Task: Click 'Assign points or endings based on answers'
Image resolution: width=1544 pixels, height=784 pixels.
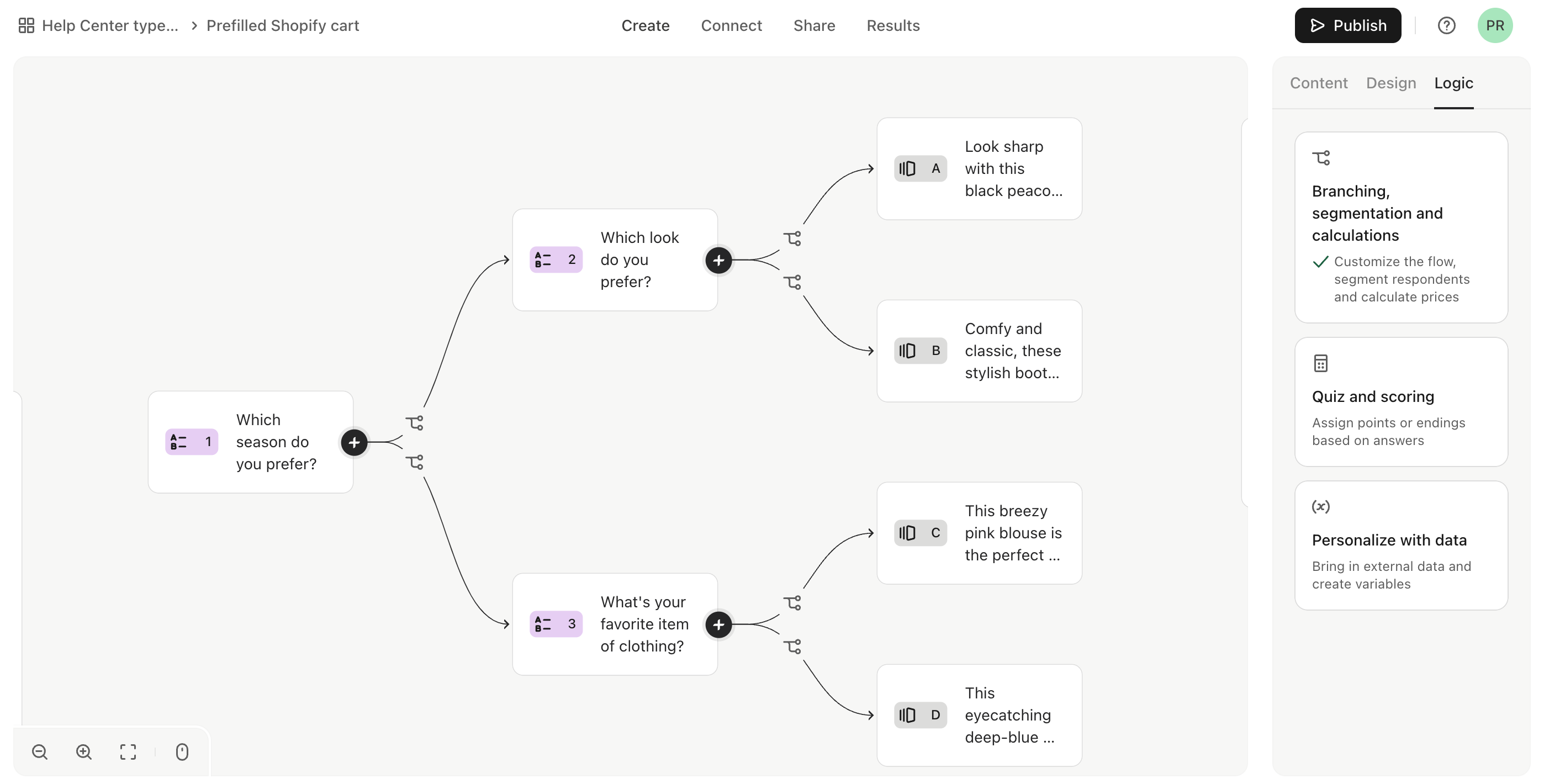Action: click(x=1388, y=432)
